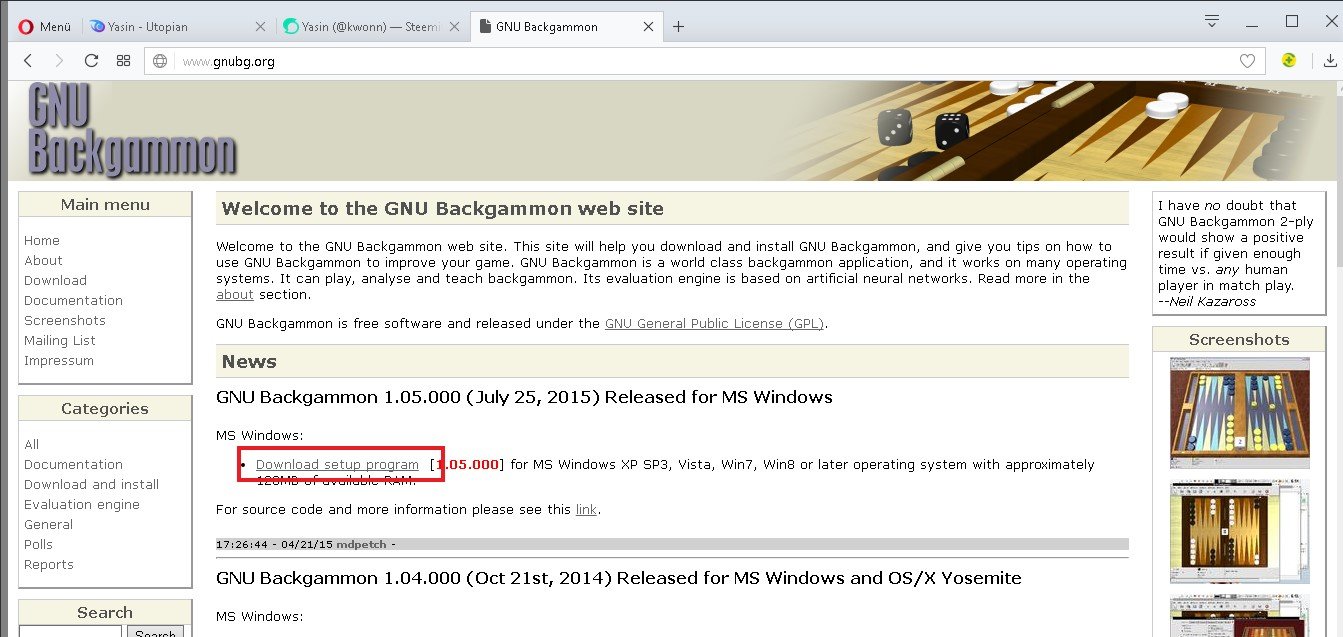Screen dimensions: 1343x637
Task: Click the Search button in sidebar
Action: point(155,633)
